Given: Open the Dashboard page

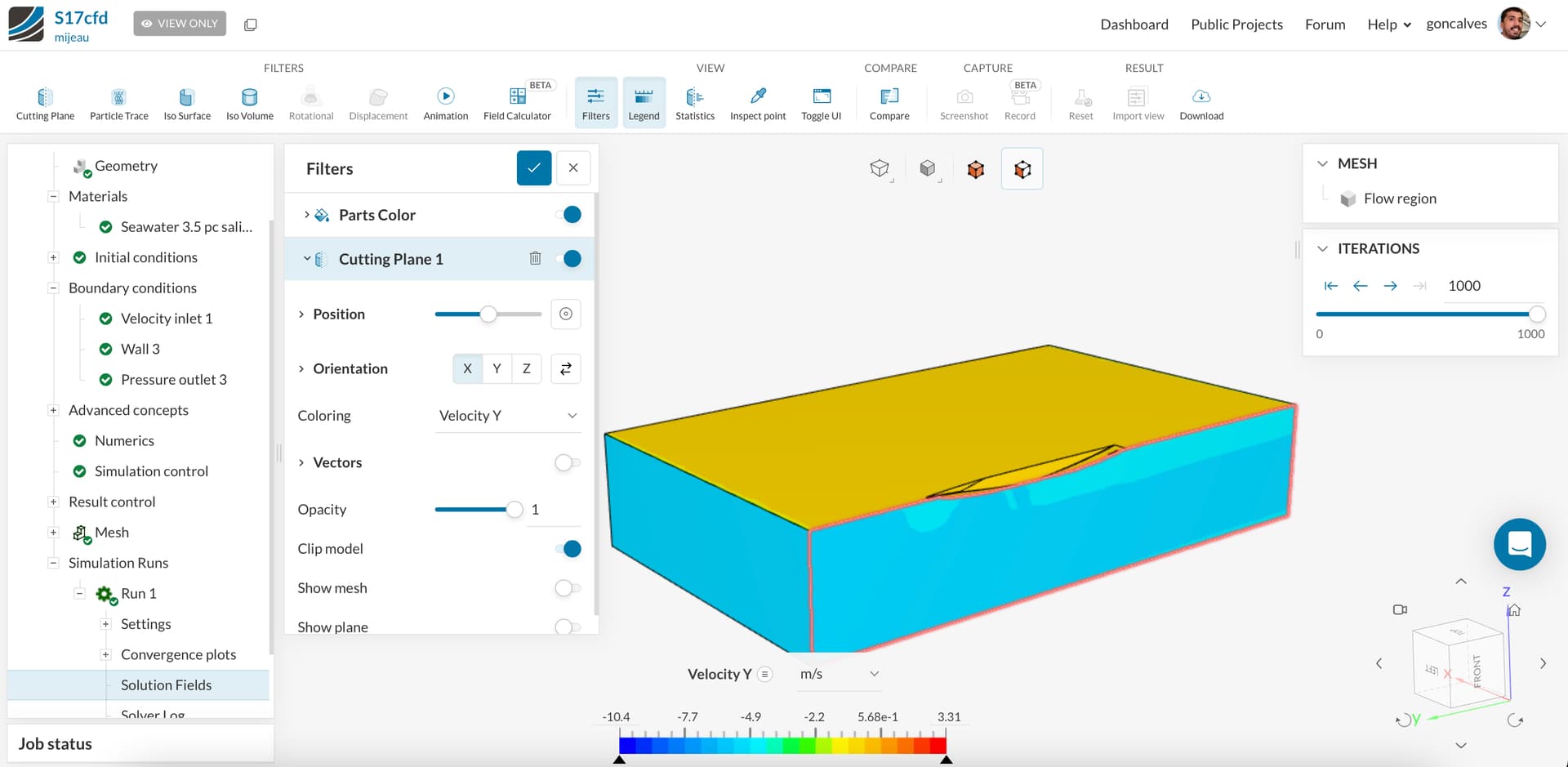Looking at the screenshot, I should [1134, 25].
